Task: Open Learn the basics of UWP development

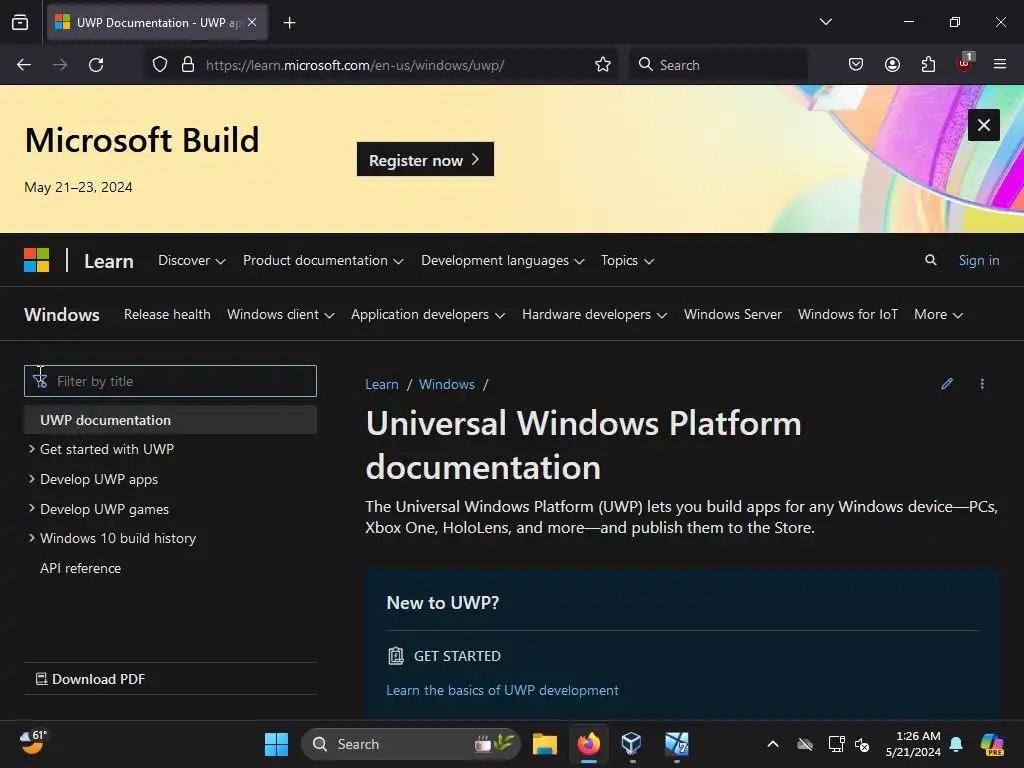Action: click(502, 690)
